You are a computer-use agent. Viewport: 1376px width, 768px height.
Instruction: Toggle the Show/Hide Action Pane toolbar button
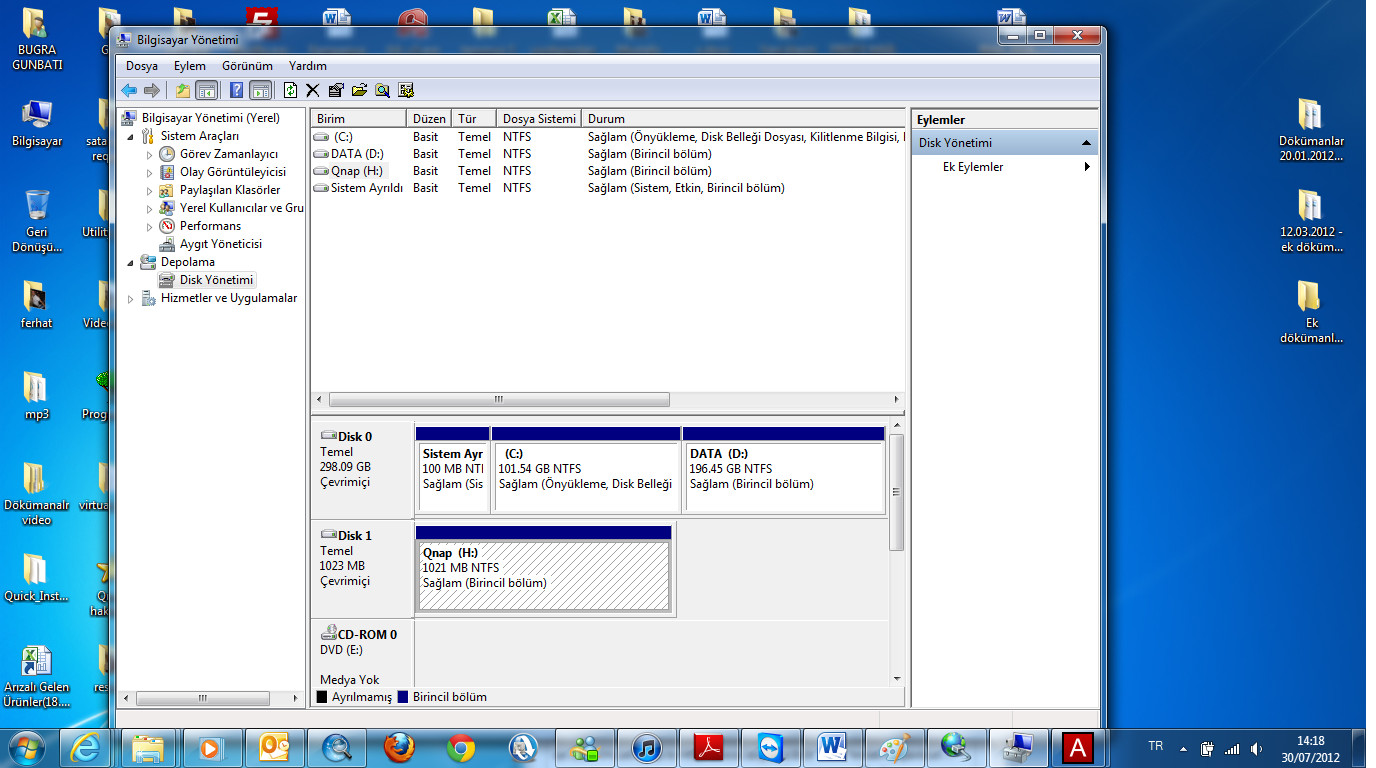click(260, 90)
